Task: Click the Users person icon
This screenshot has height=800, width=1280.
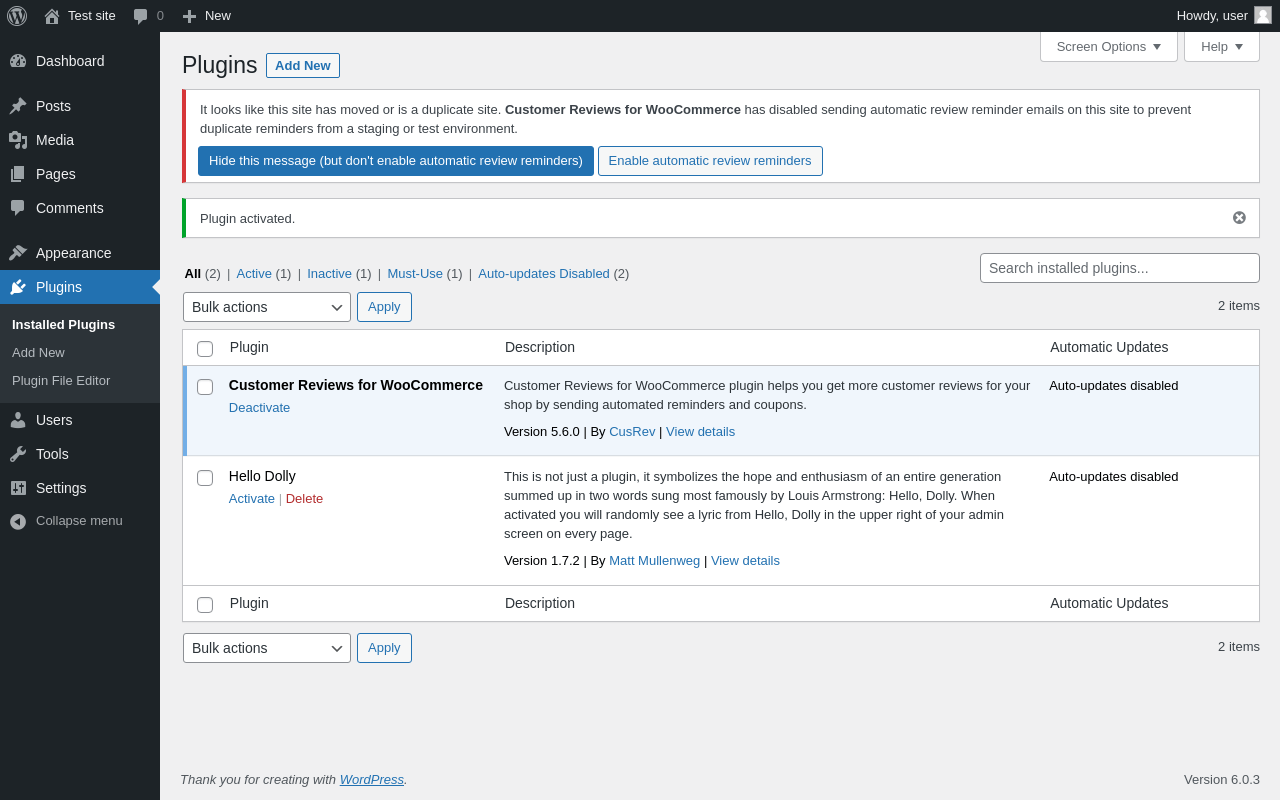Action: (x=18, y=420)
